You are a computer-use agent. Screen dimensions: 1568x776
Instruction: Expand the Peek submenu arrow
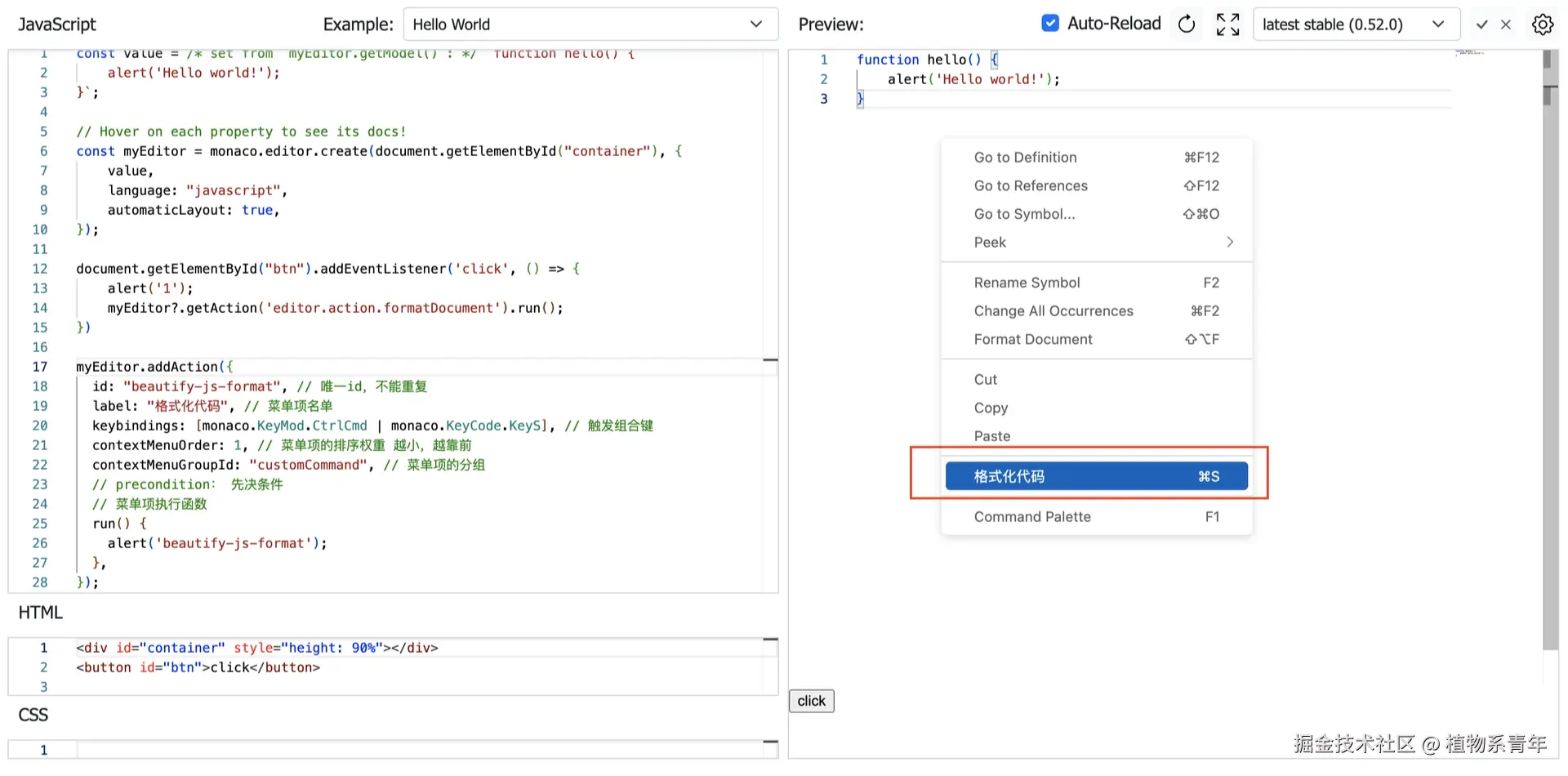[x=1229, y=242]
